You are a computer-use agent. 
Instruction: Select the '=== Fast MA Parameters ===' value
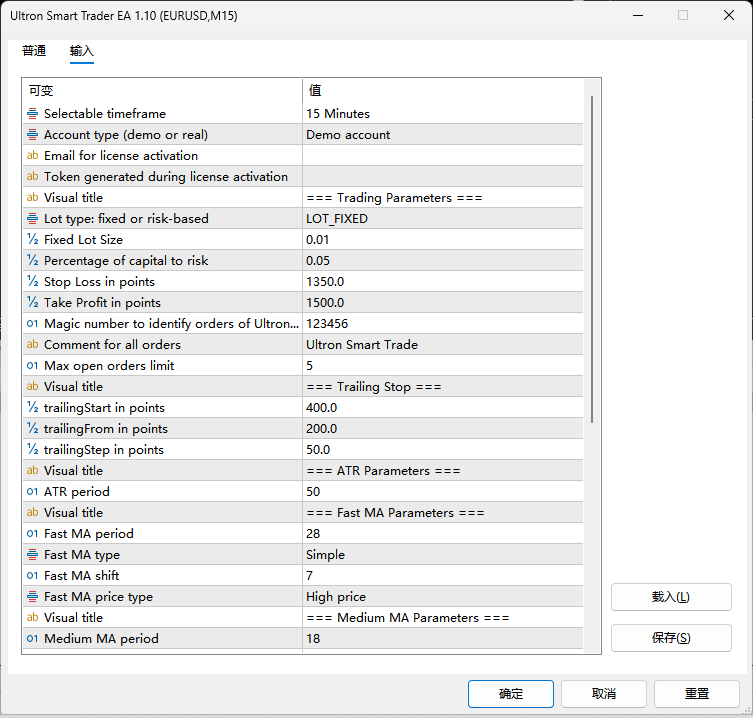point(443,513)
